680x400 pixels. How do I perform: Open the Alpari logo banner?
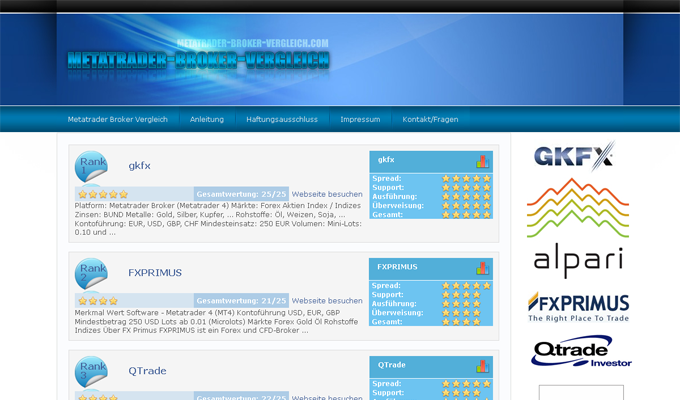[578, 228]
